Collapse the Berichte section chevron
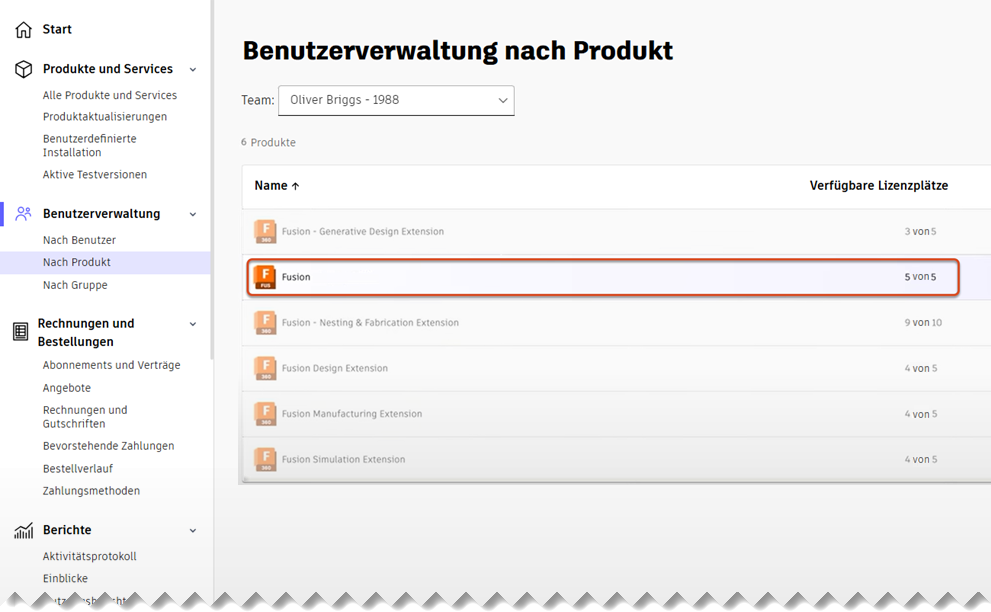 193,530
